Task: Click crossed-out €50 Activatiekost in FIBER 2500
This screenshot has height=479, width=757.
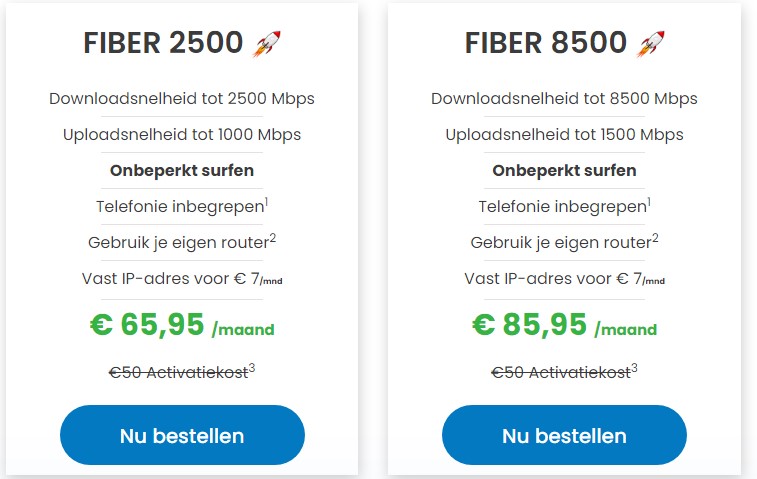Action: (177, 373)
